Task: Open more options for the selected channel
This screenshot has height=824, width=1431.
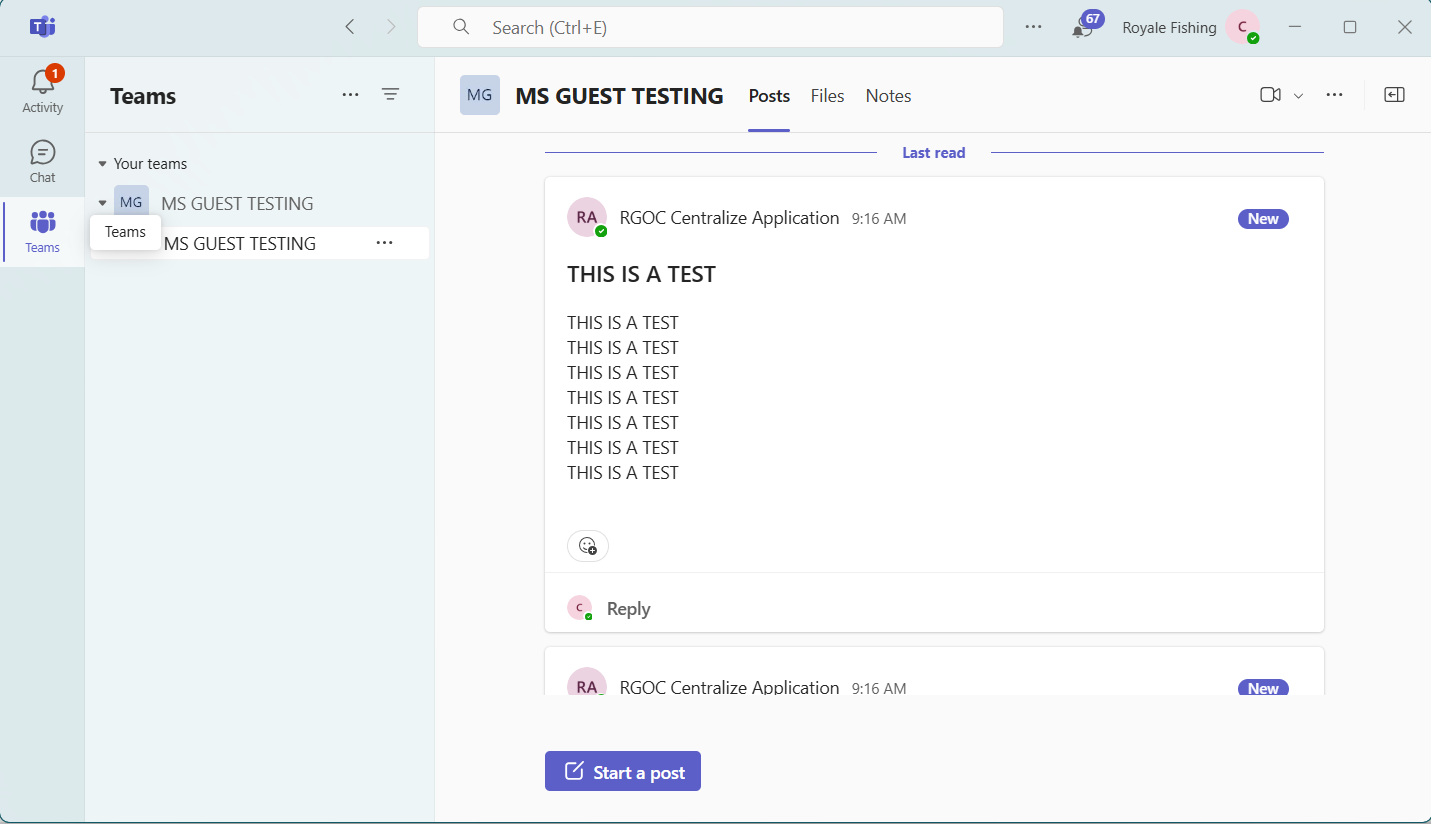Action: point(384,243)
